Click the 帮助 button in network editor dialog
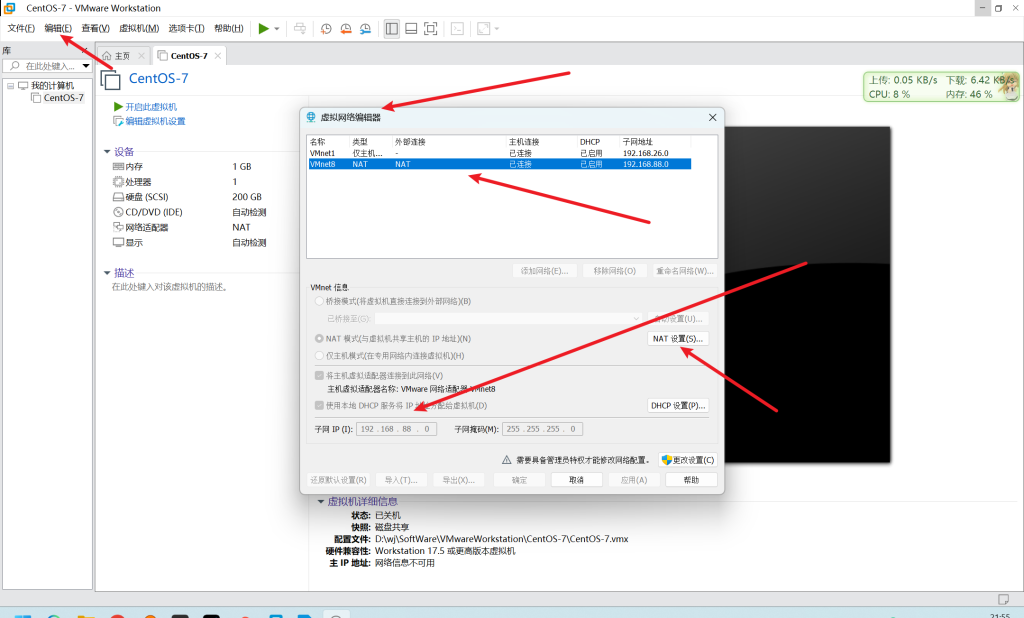The width and height of the screenshot is (1024, 618). pyautogui.click(x=691, y=480)
